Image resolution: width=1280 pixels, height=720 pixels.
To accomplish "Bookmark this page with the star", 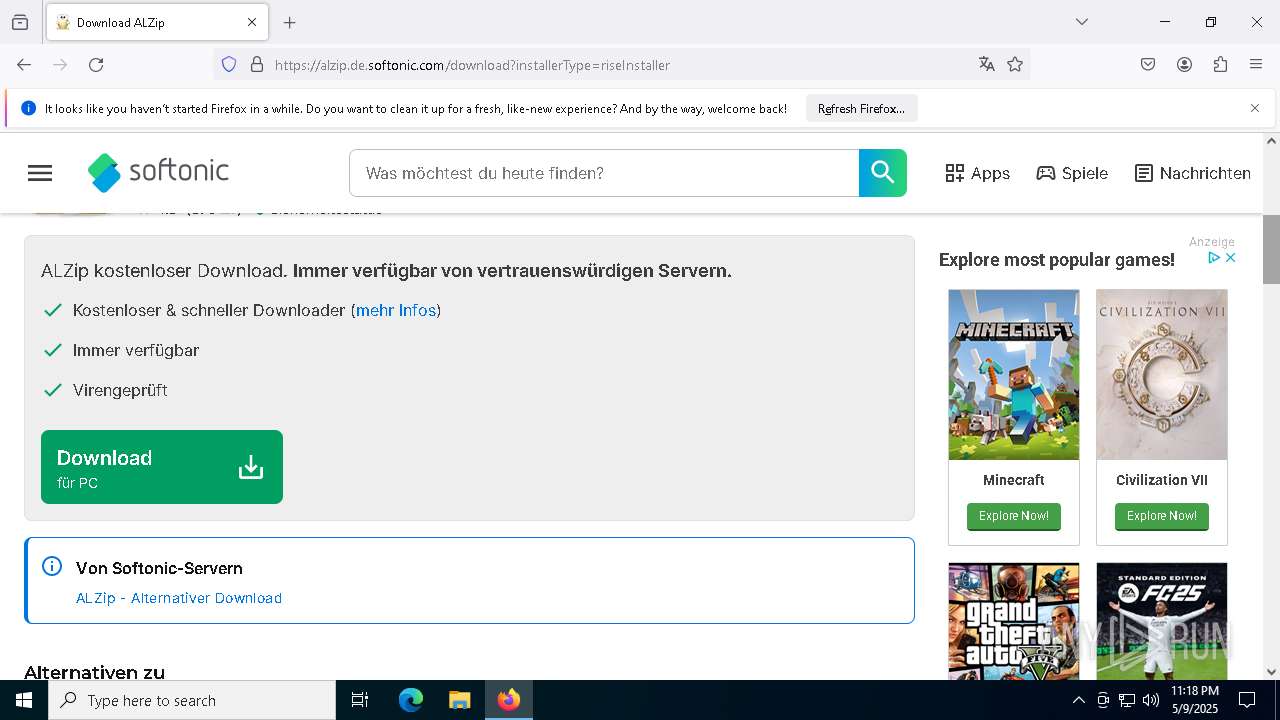I will pyautogui.click(x=1015, y=65).
